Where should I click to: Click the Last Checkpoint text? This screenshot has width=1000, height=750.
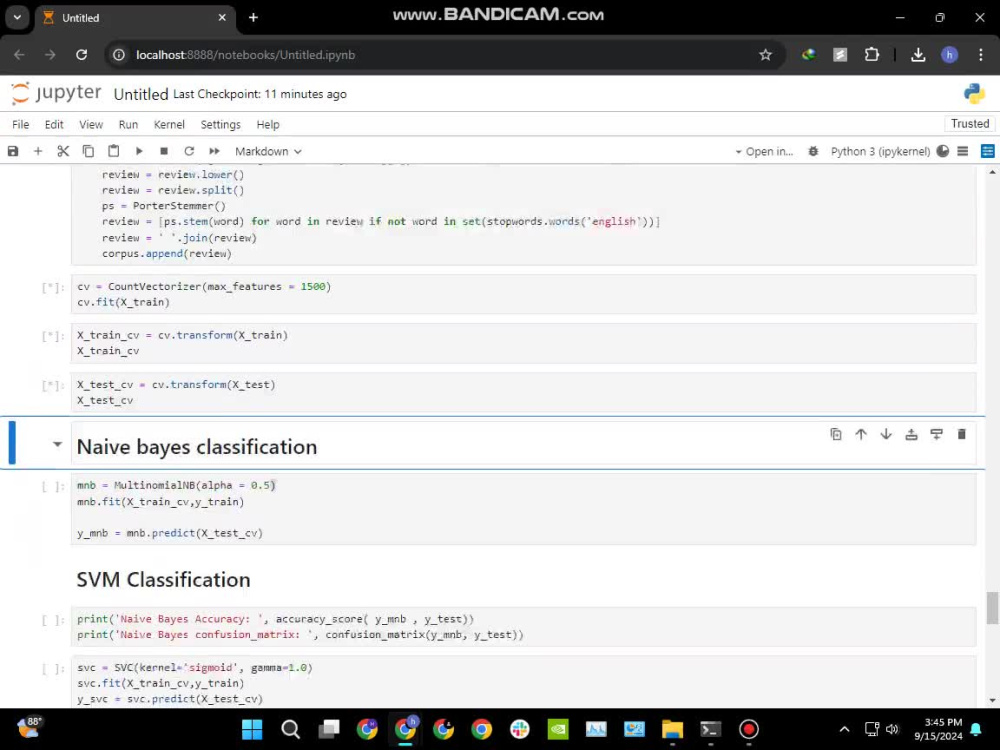pos(260,94)
